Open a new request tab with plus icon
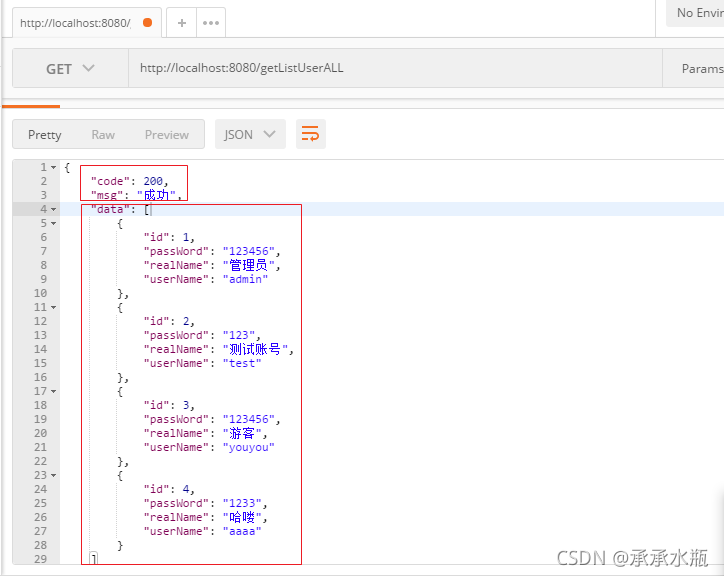 181,23
